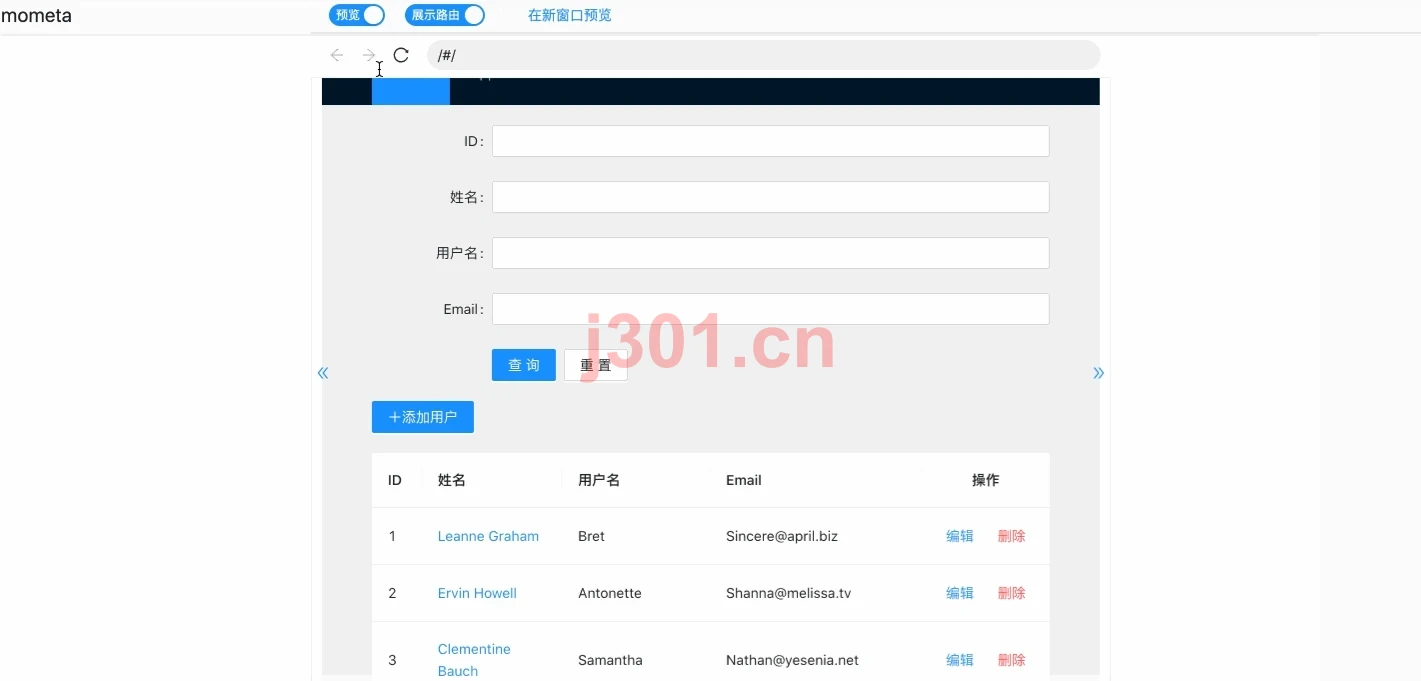Select email cell Shanna@melissa.tv
Image resolution: width=1421 pixels, height=681 pixels.
(789, 593)
